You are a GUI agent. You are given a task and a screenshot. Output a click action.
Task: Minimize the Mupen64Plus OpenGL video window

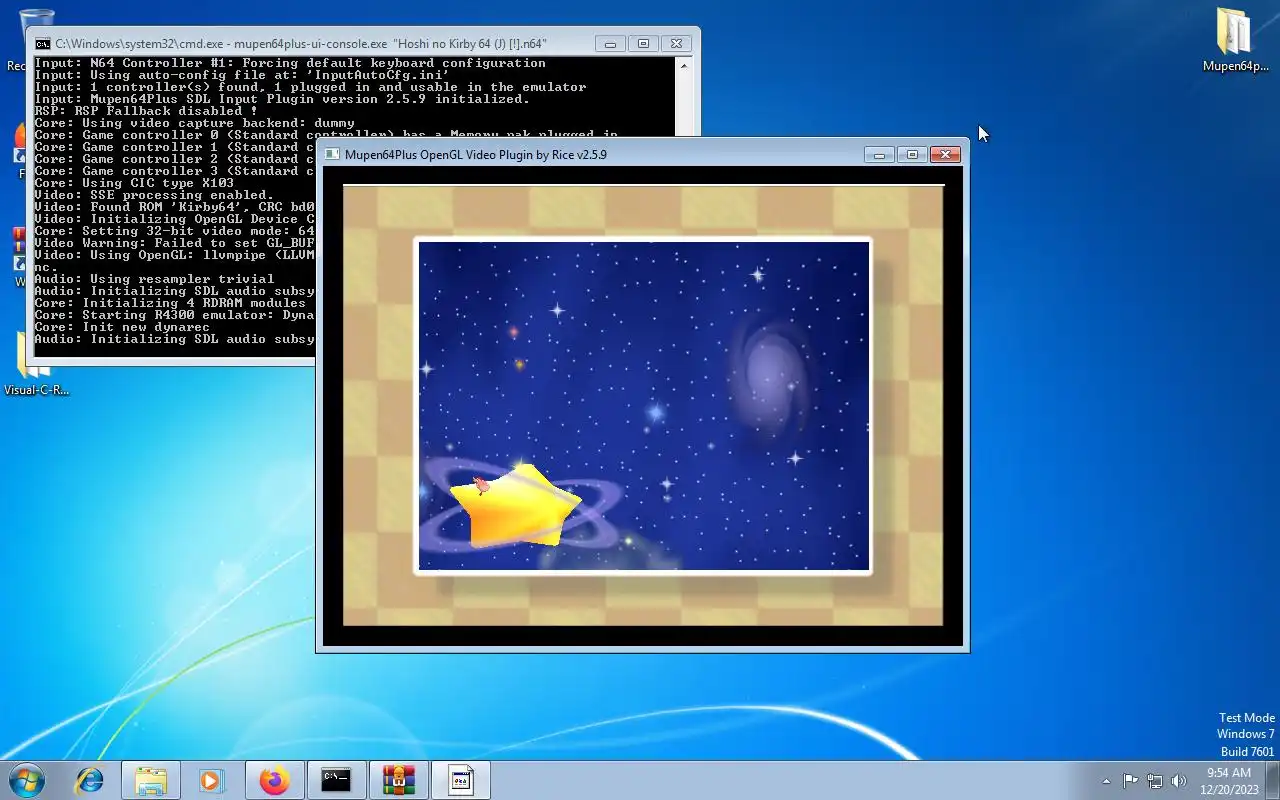point(879,155)
